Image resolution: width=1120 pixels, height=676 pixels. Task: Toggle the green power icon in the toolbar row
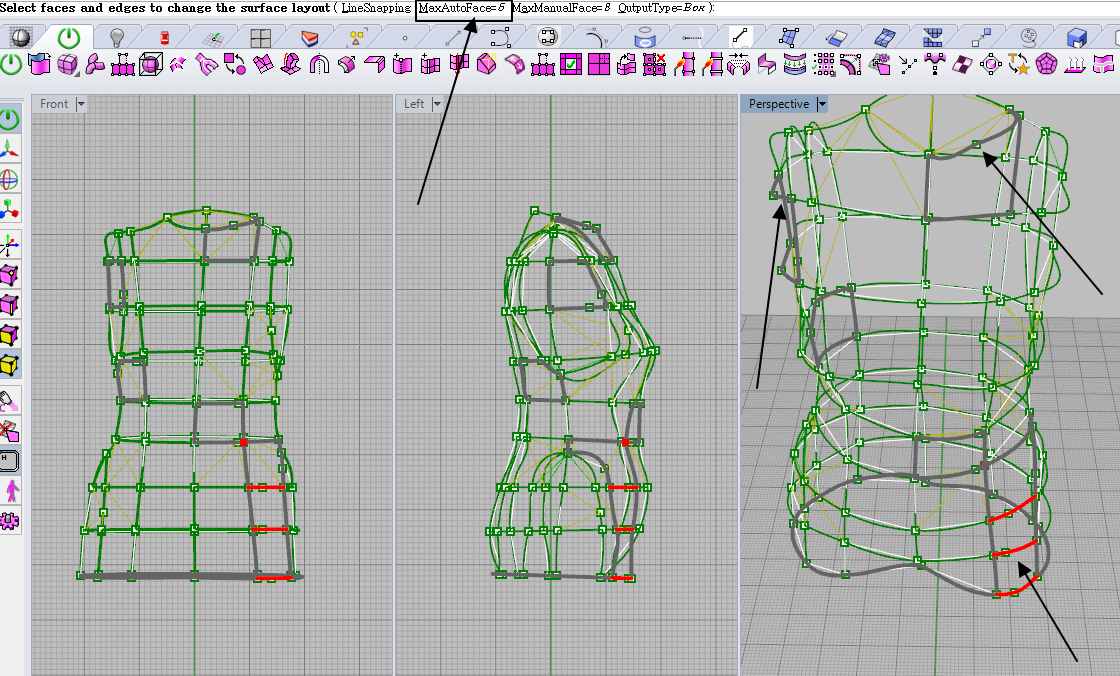coord(10,65)
